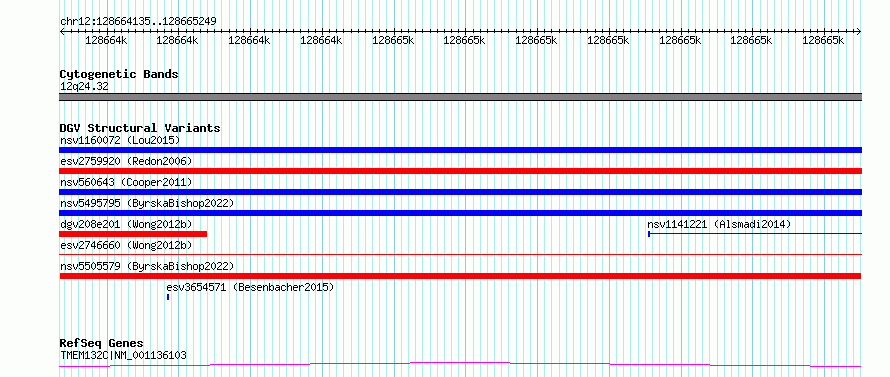890x377 pixels.
Task: Click the 12q24.32 gray cytogenetic band
Action: 460,97
